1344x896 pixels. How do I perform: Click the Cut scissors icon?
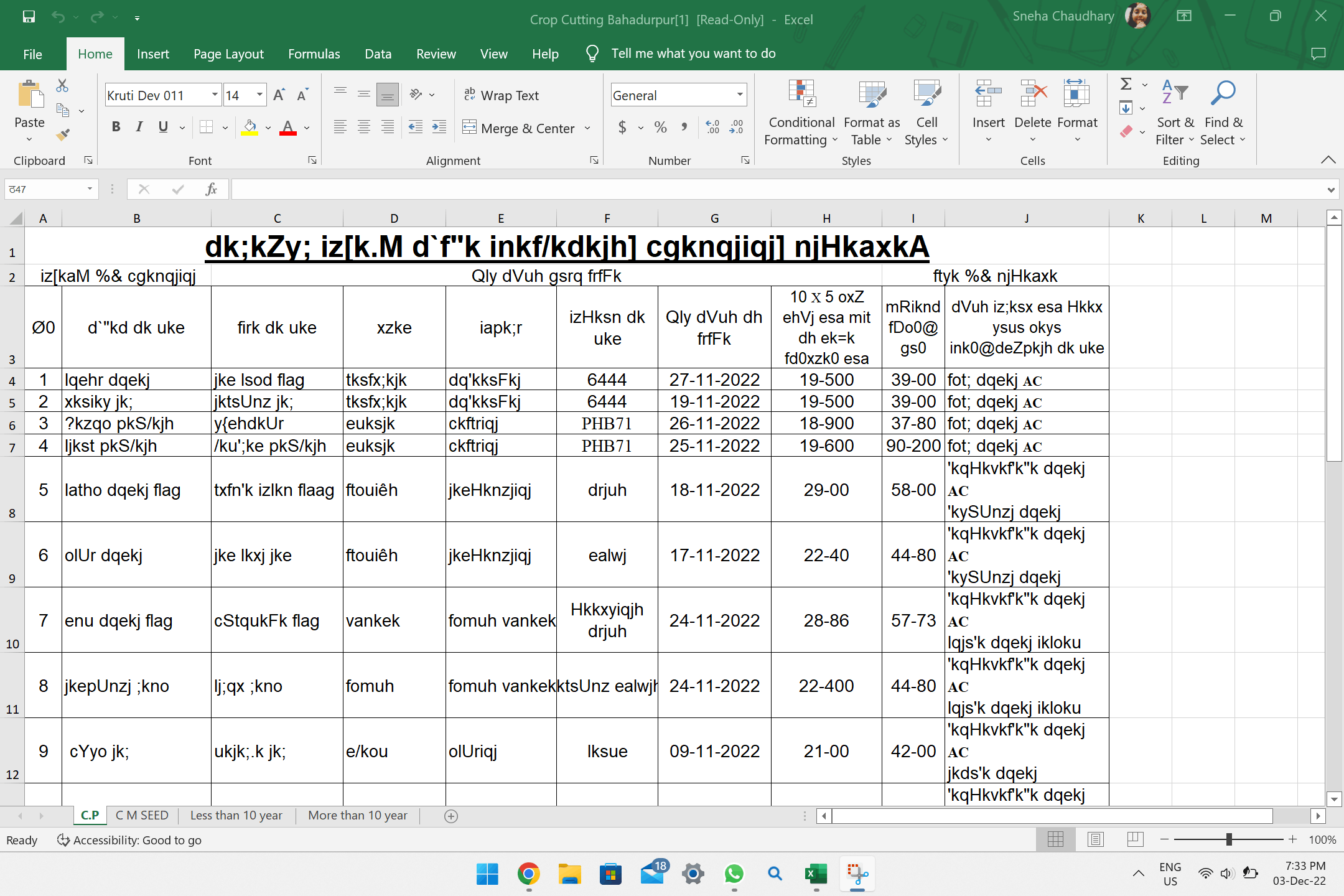(62, 86)
